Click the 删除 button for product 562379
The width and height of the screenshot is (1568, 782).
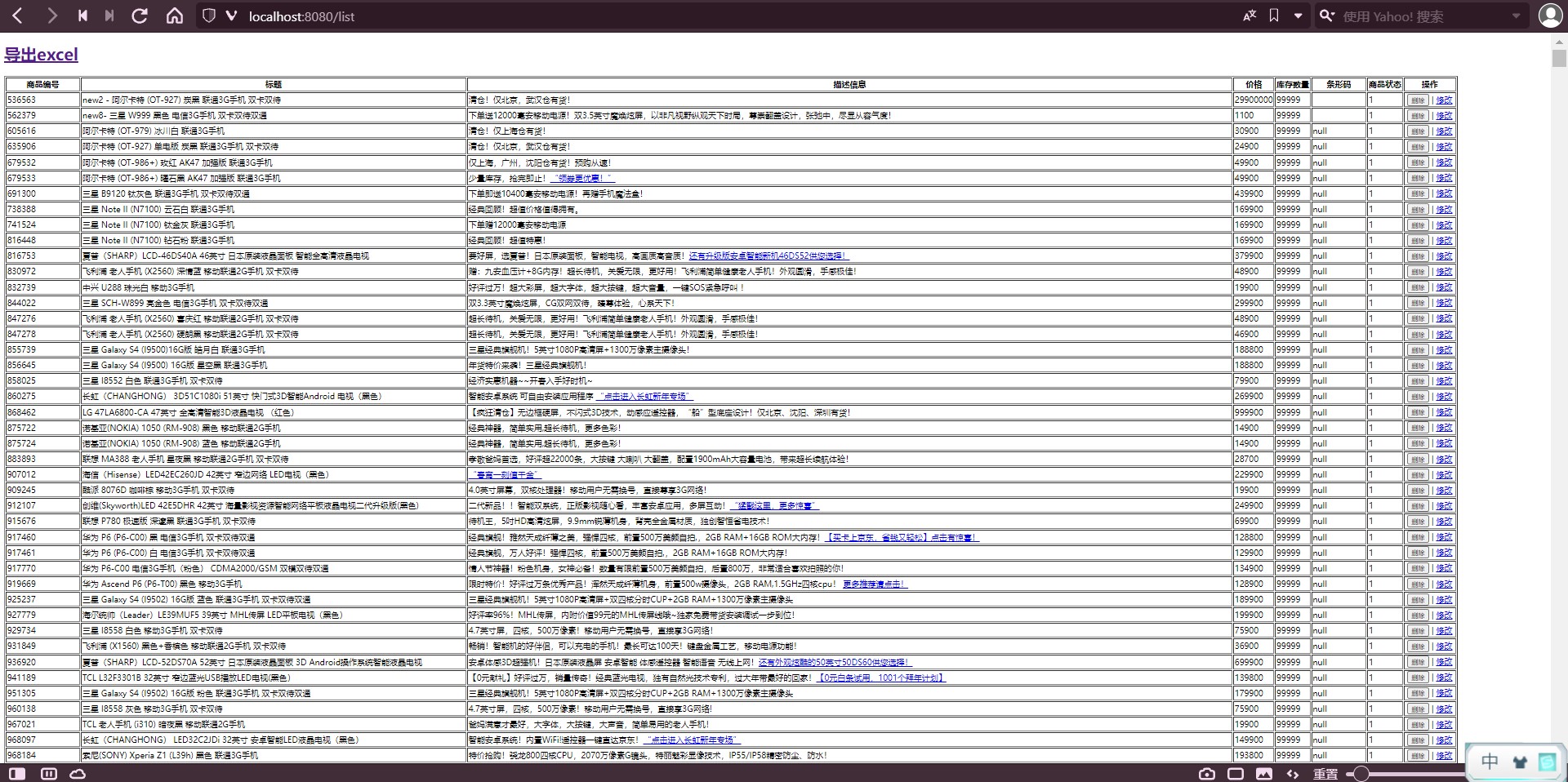click(1418, 116)
